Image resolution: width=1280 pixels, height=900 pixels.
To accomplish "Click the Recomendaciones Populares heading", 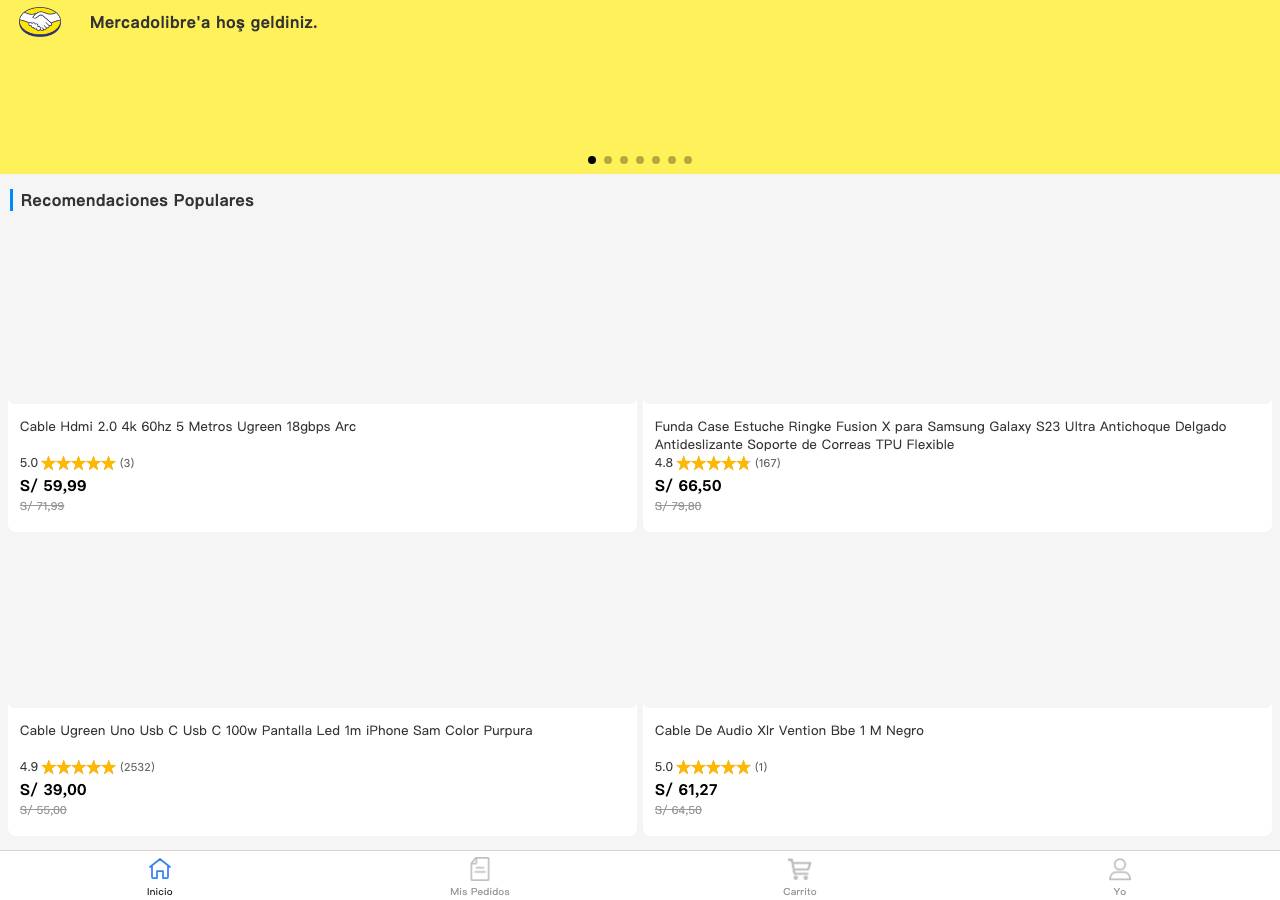I will click(137, 200).
